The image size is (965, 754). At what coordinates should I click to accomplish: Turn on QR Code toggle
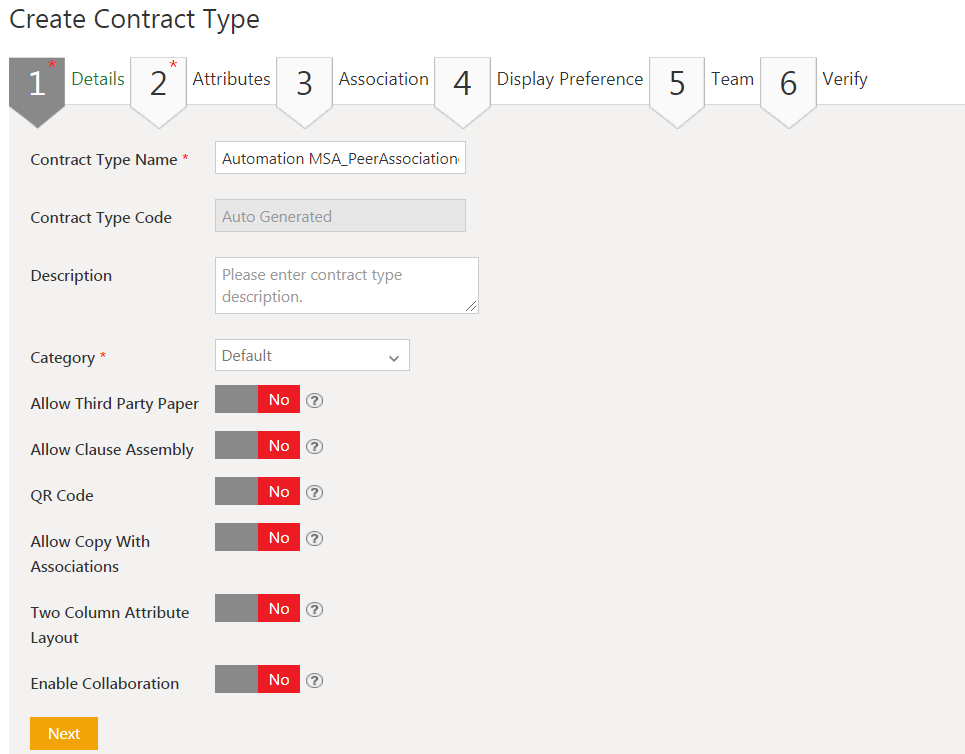tap(257, 493)
